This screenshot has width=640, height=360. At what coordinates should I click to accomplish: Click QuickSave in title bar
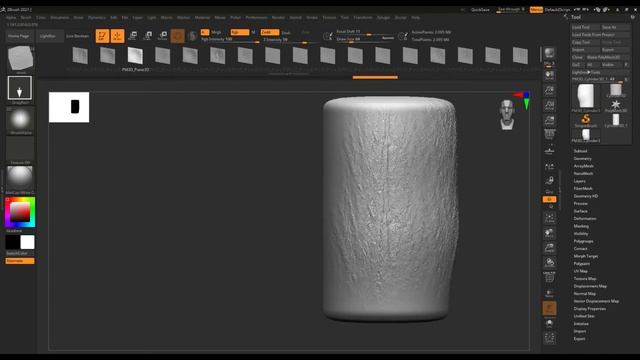coord(480,9)
